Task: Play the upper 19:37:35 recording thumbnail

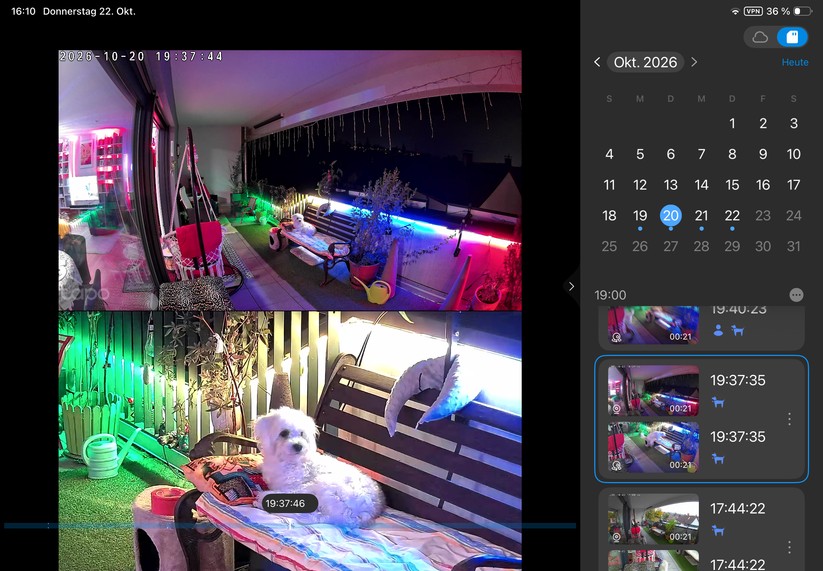Action: click(x=653, y=390)
